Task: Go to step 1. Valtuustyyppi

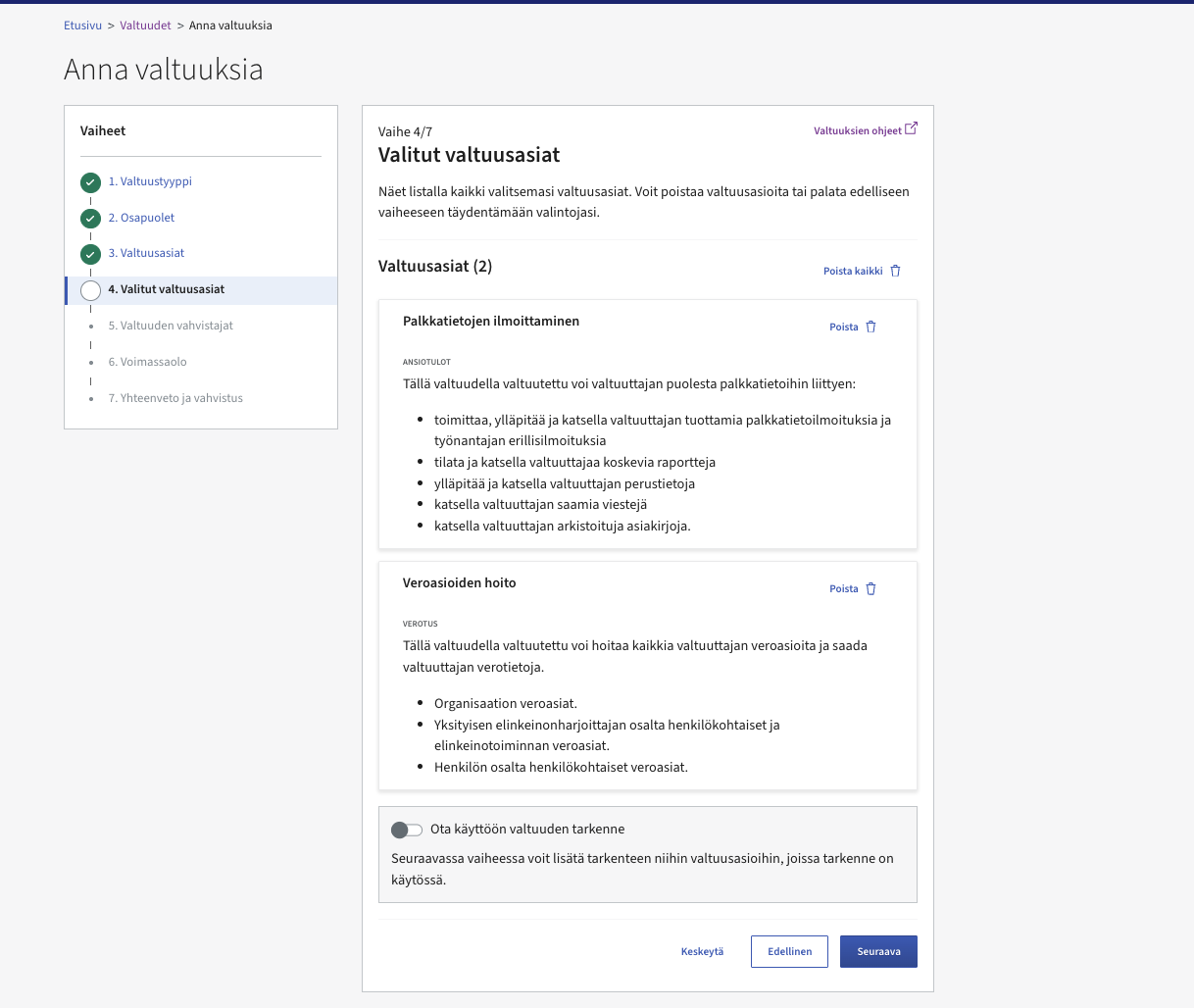Action: [150, 181]
